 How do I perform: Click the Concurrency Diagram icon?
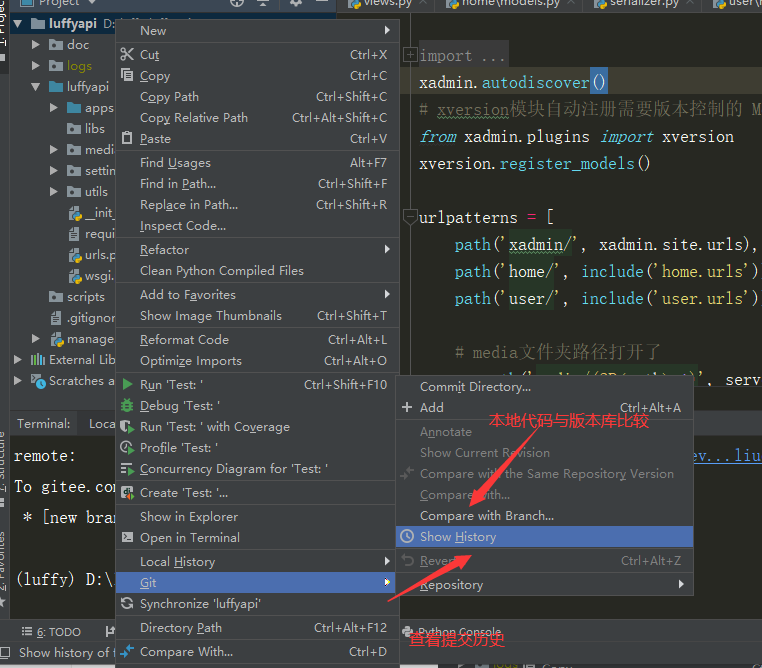coord(127,469)
